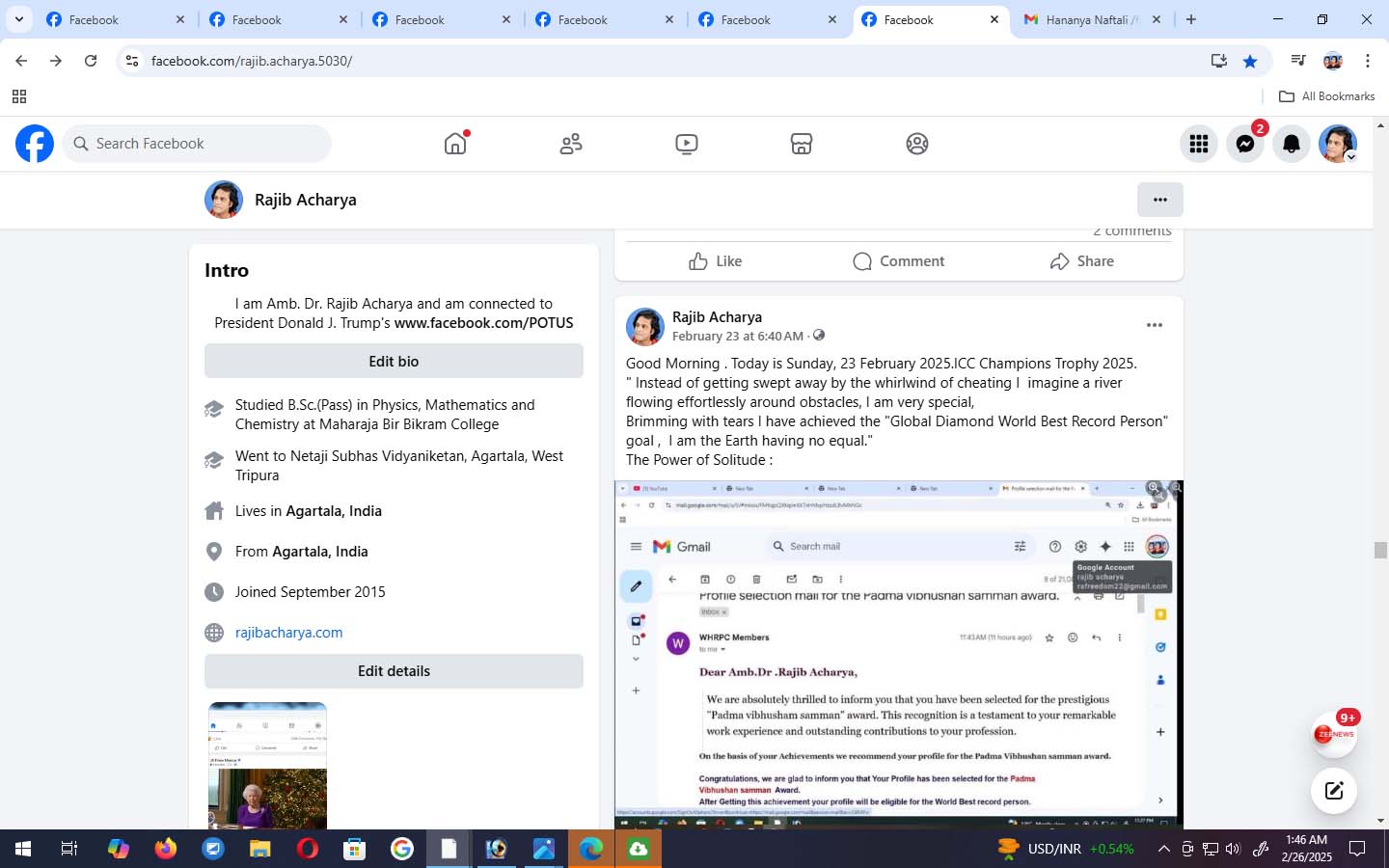
Task: Open Opera from the taskbar
Action: tap(308, 849)
